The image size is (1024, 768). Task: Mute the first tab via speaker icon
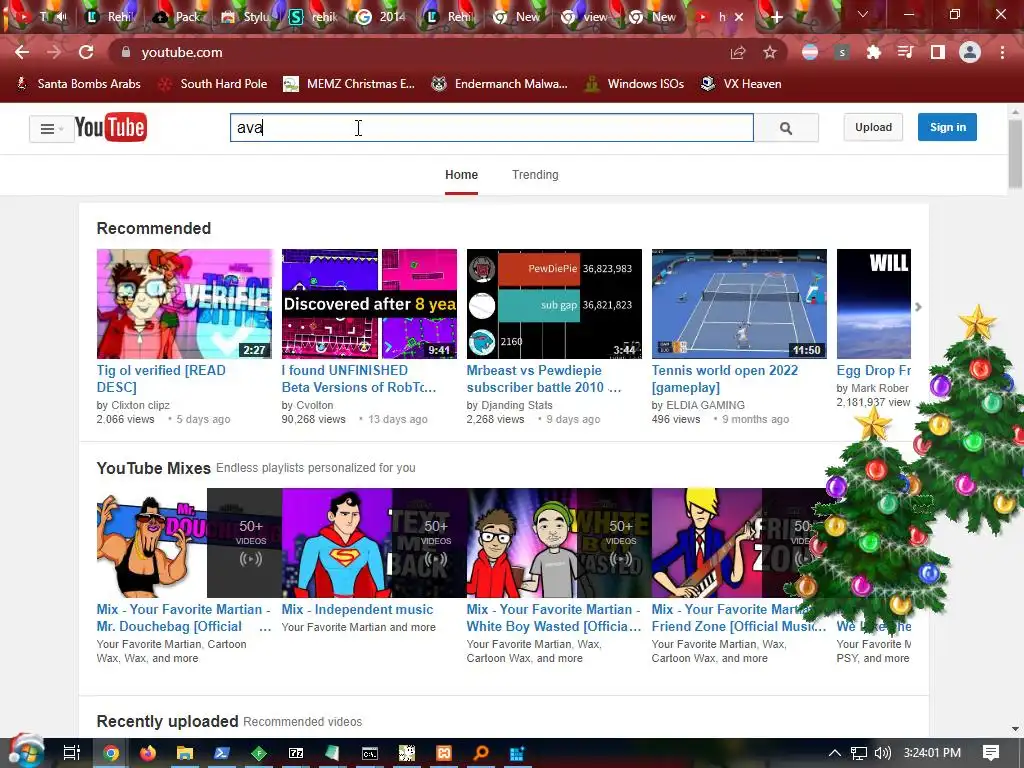[x=61, y=16]
